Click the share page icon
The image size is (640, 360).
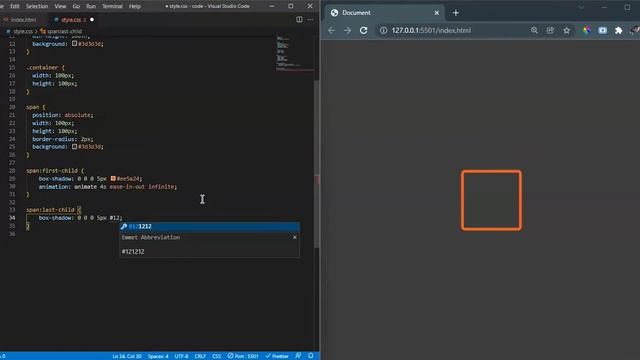click(x=550, y=30)
